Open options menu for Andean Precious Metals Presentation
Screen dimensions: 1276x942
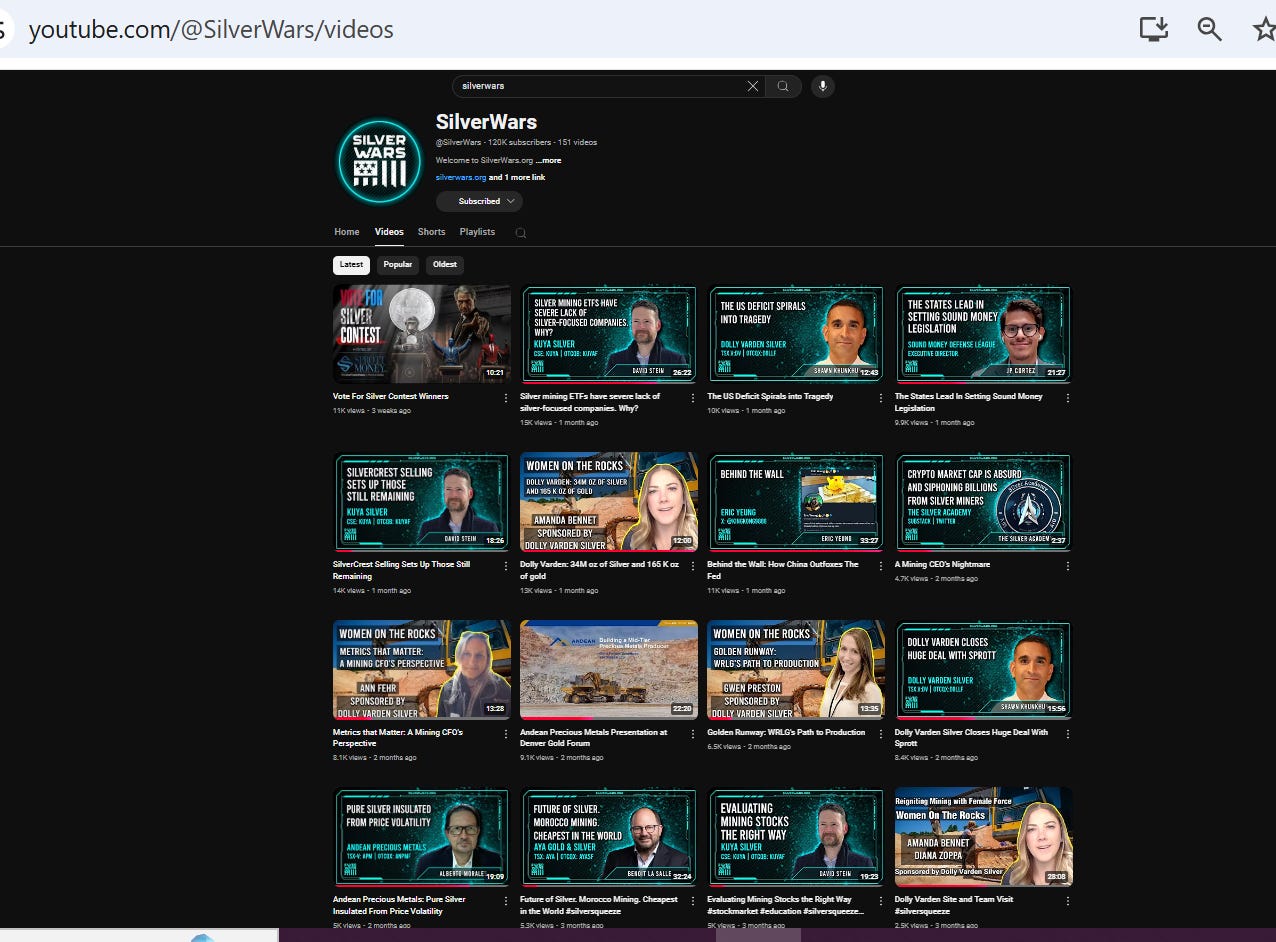pos(693,734)
